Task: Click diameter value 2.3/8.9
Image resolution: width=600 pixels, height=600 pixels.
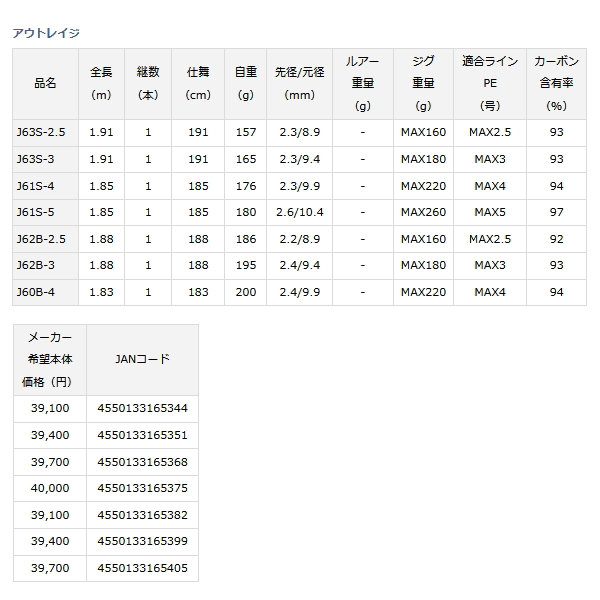Action: click(300, 132)
